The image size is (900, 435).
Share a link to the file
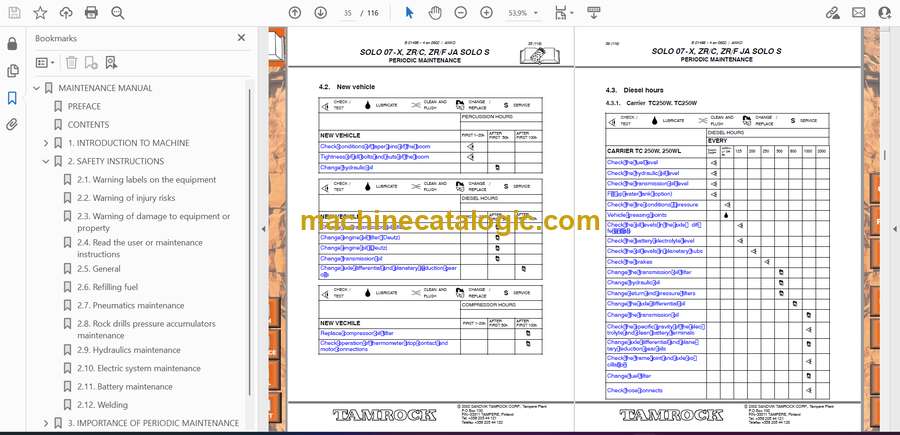[x=833, y=13]
